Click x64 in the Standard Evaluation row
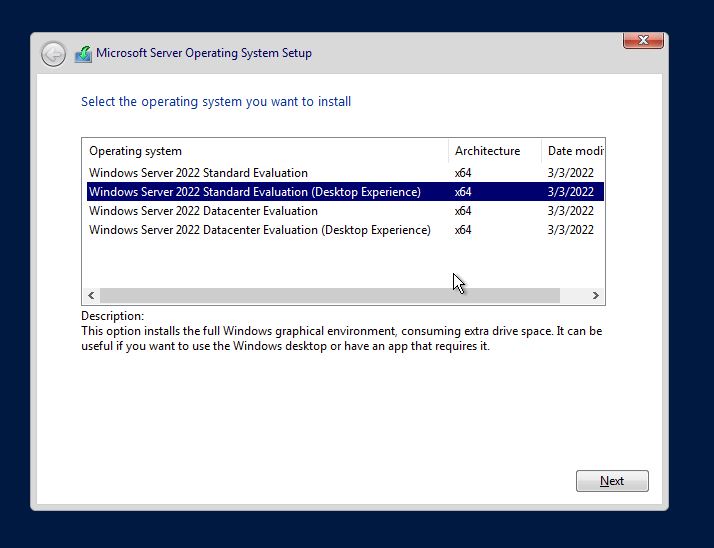Viewport: 714px width, 548px height. click(463, 173)
